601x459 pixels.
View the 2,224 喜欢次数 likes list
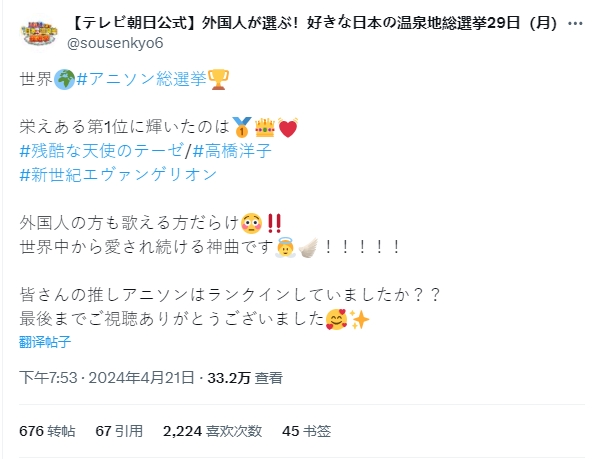coord(212,431)
